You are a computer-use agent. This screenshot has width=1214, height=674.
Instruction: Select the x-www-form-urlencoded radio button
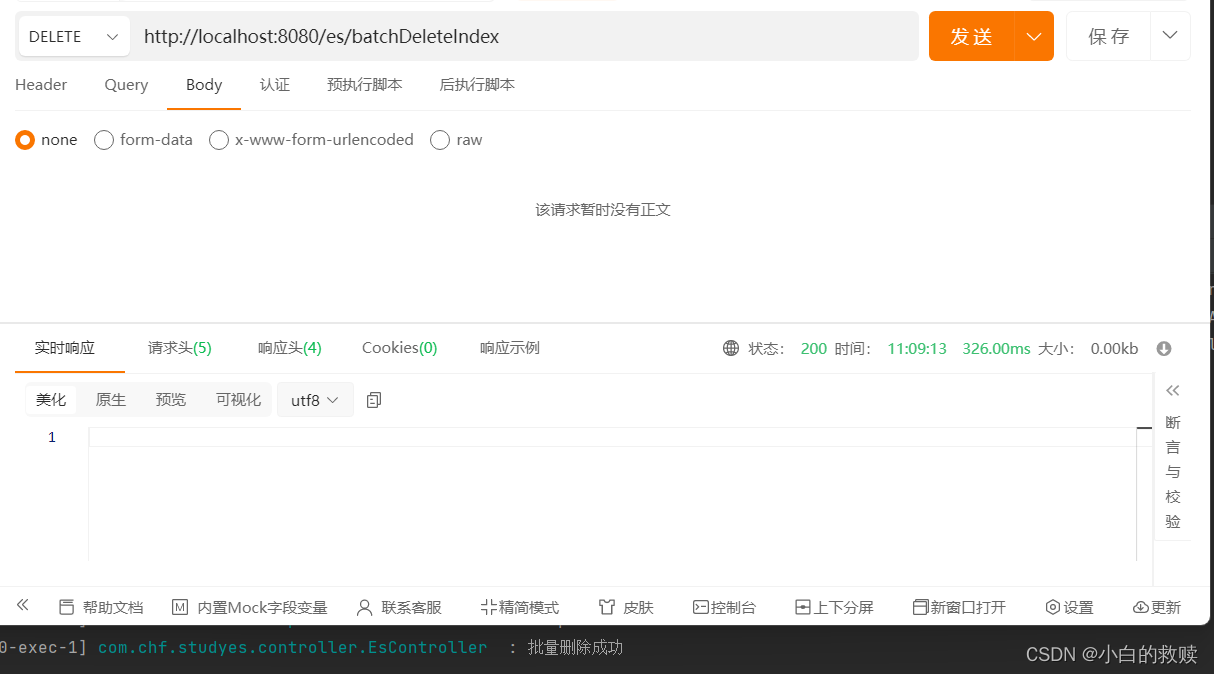click(x=219, y=140)
